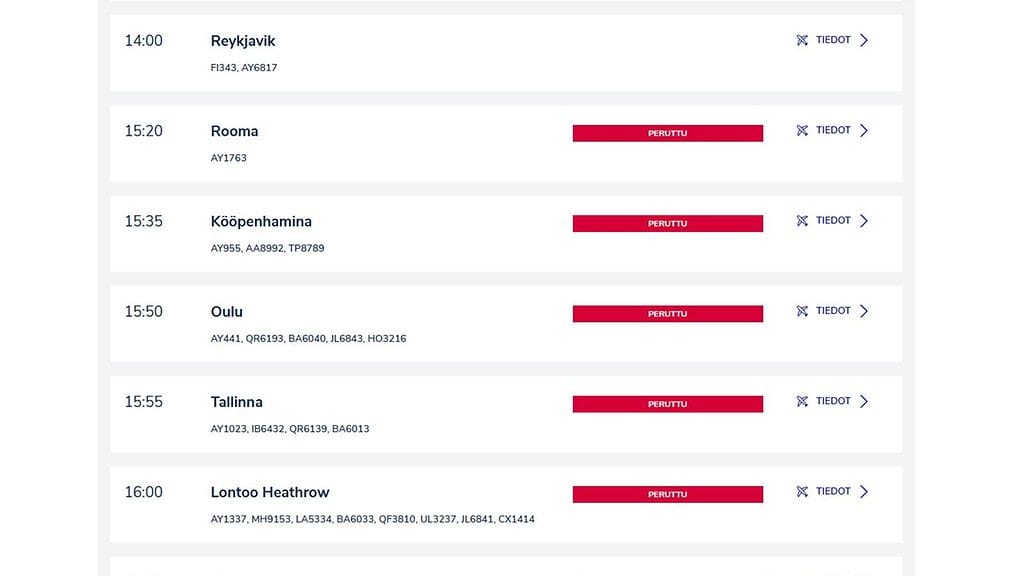1024x576 pixels.
Task: Click the PERUTTU status on the Oulu flight
Action: [x=667, y=314]
